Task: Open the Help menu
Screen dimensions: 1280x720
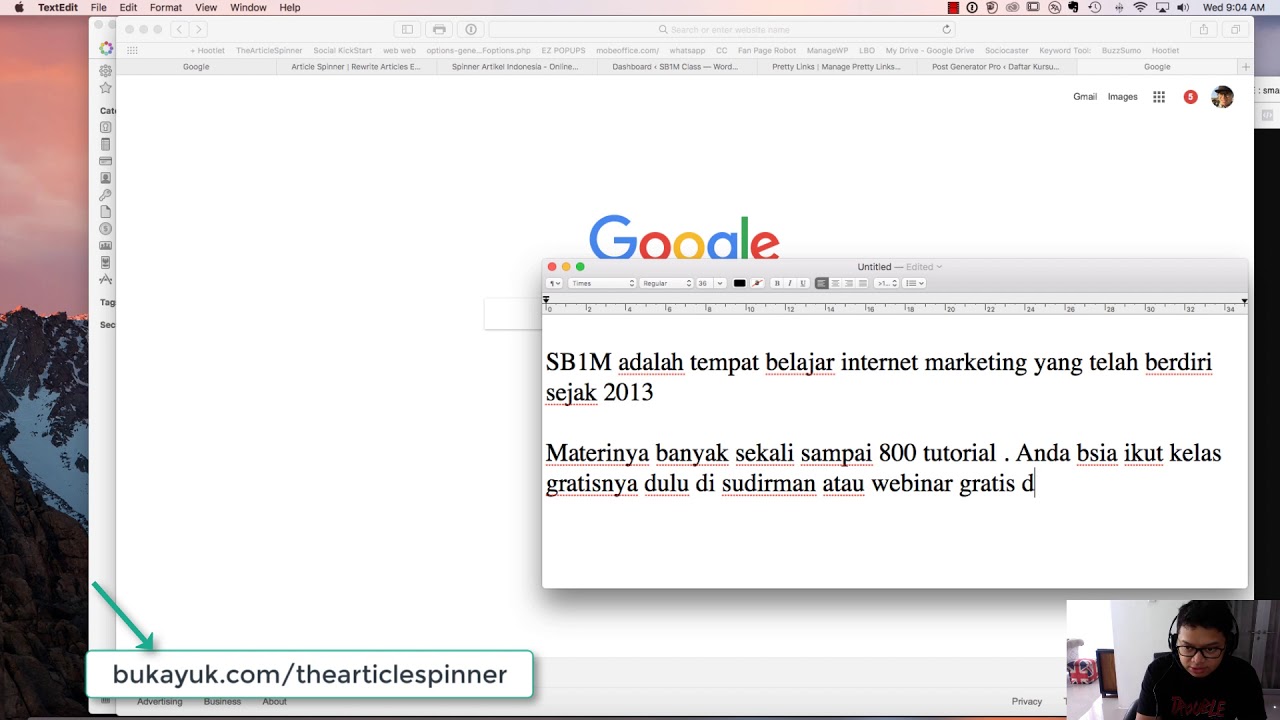Action: (x=290, y=7)
